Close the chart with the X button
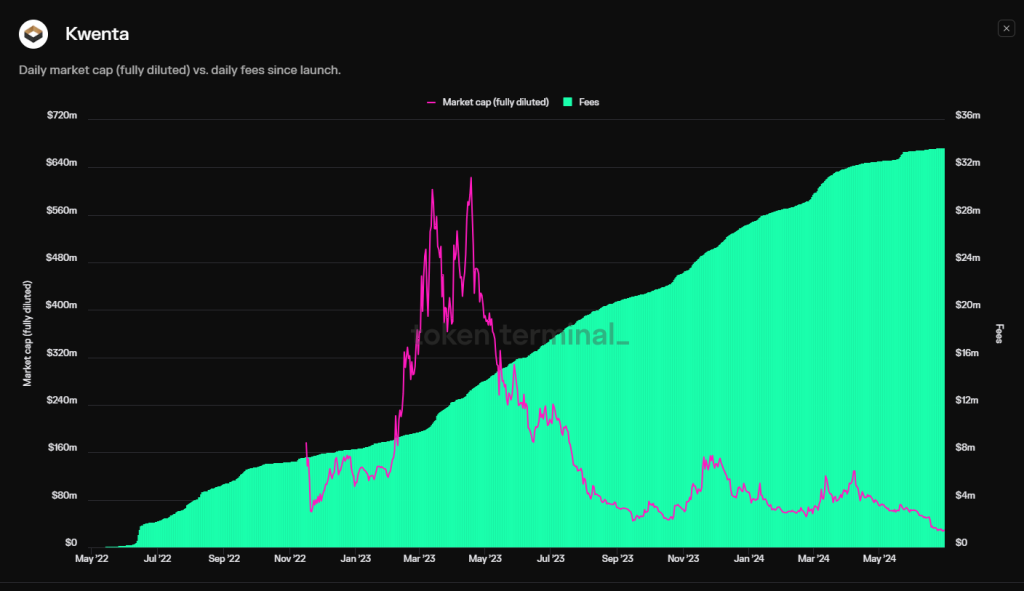Screen dimensions: 1024x591 point(1006,29)
